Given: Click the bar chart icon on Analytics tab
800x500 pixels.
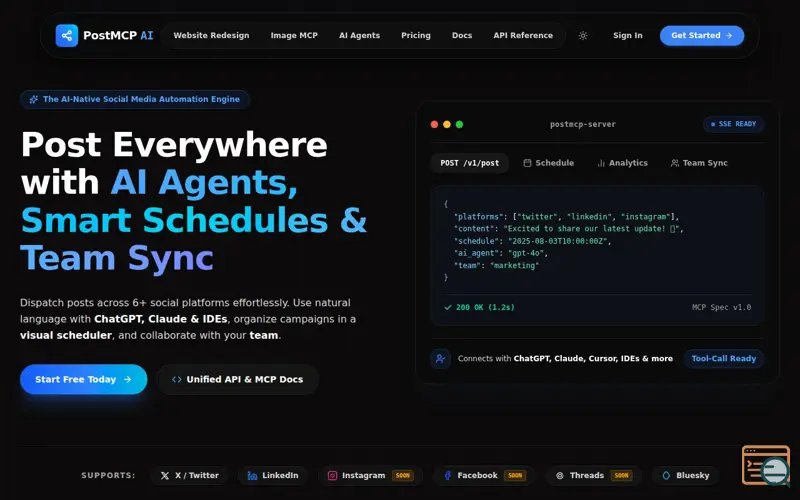Looking at the screenshot, I should (x=601, y=163).
